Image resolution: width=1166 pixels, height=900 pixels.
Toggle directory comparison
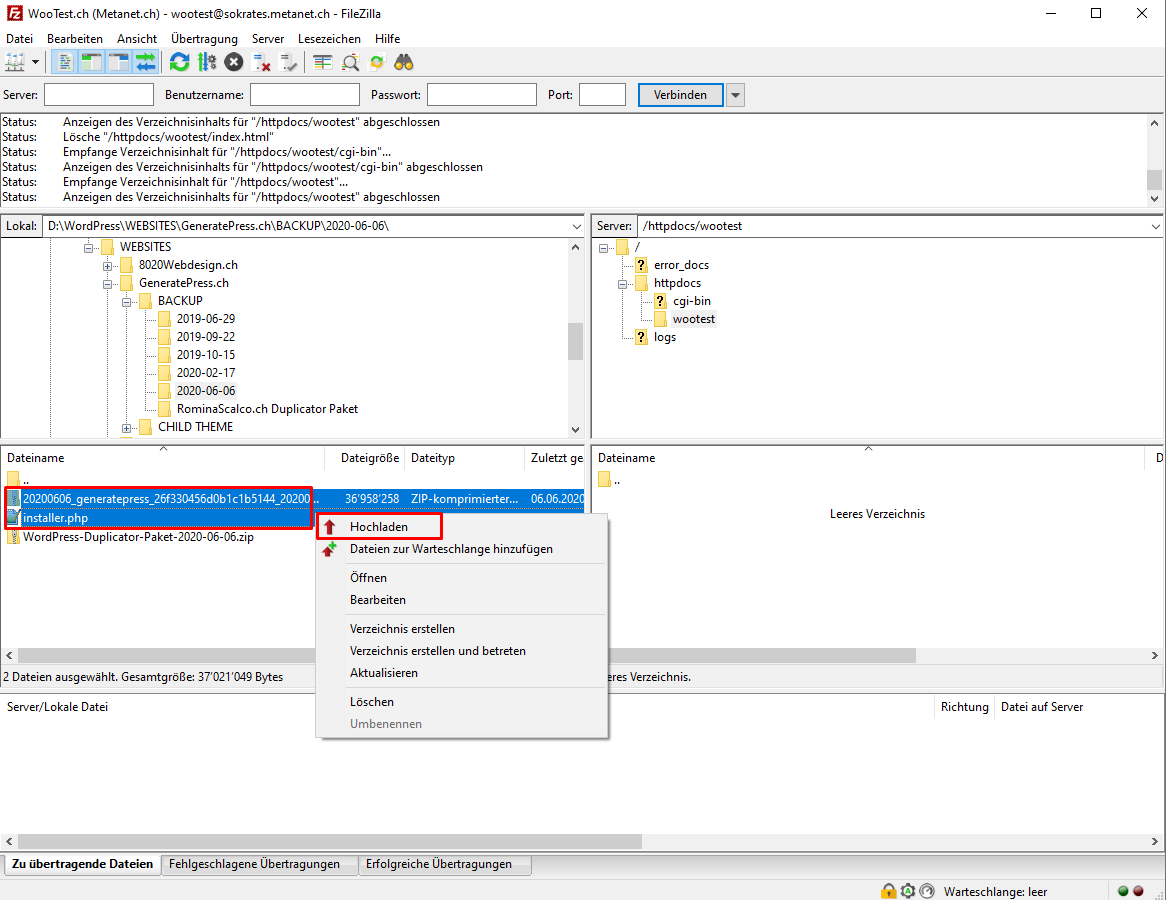click(350, 62)
